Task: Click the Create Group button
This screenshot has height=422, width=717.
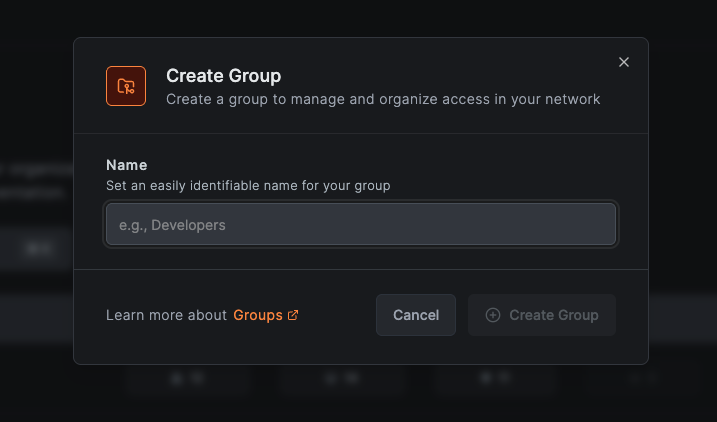Action: [541, 315]
